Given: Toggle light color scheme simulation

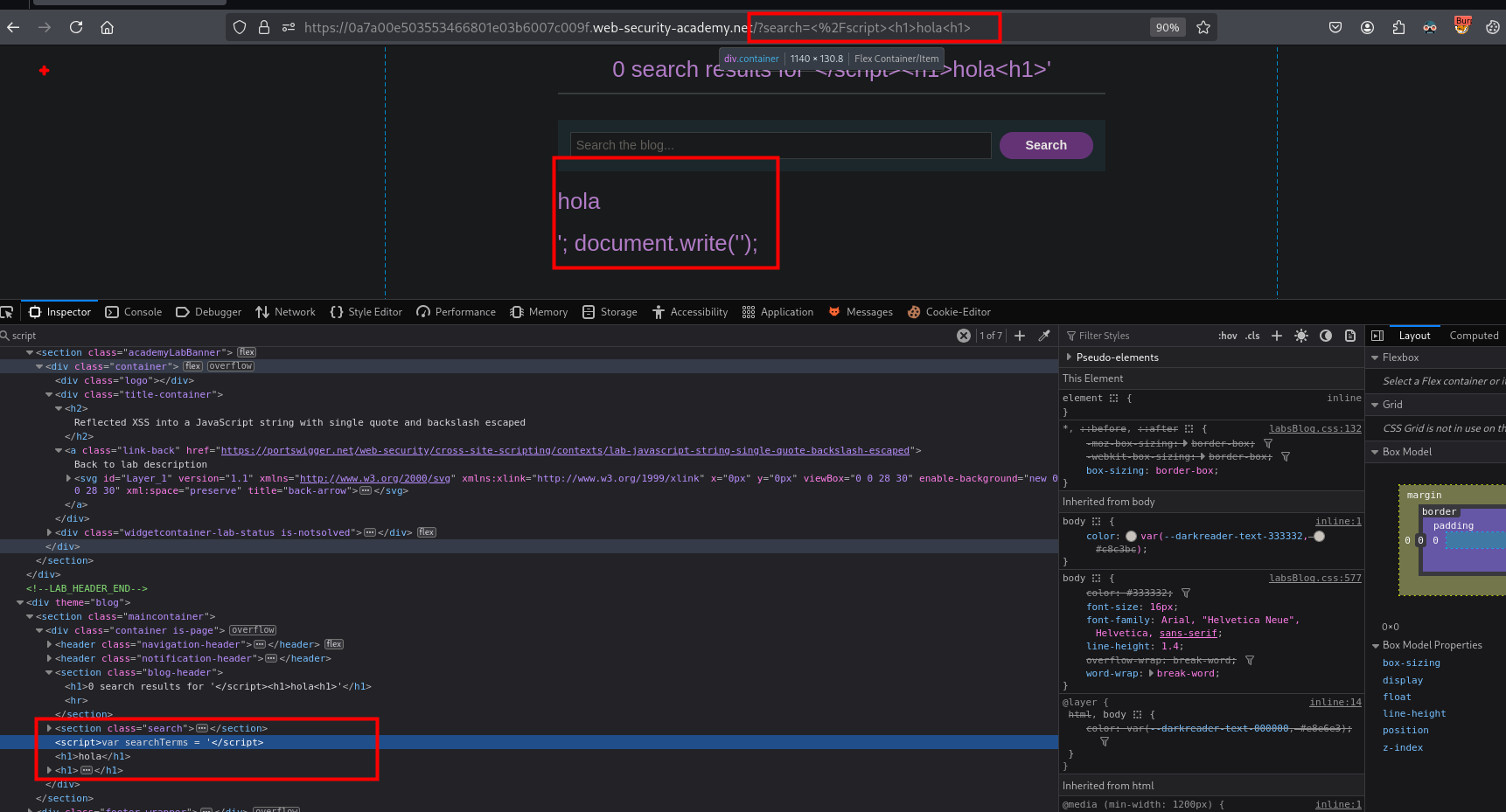Looking at the screenshot, I should (x=1301, y=336).
